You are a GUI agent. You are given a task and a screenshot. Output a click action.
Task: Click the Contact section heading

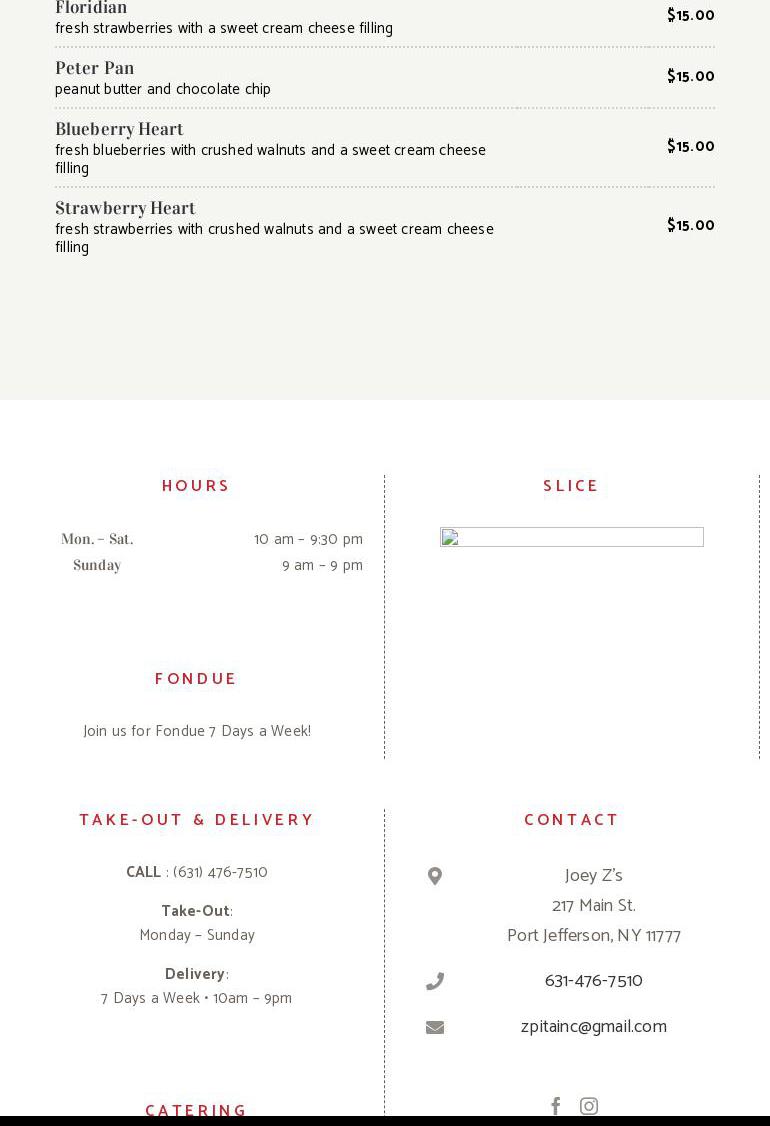coord(571,820)
